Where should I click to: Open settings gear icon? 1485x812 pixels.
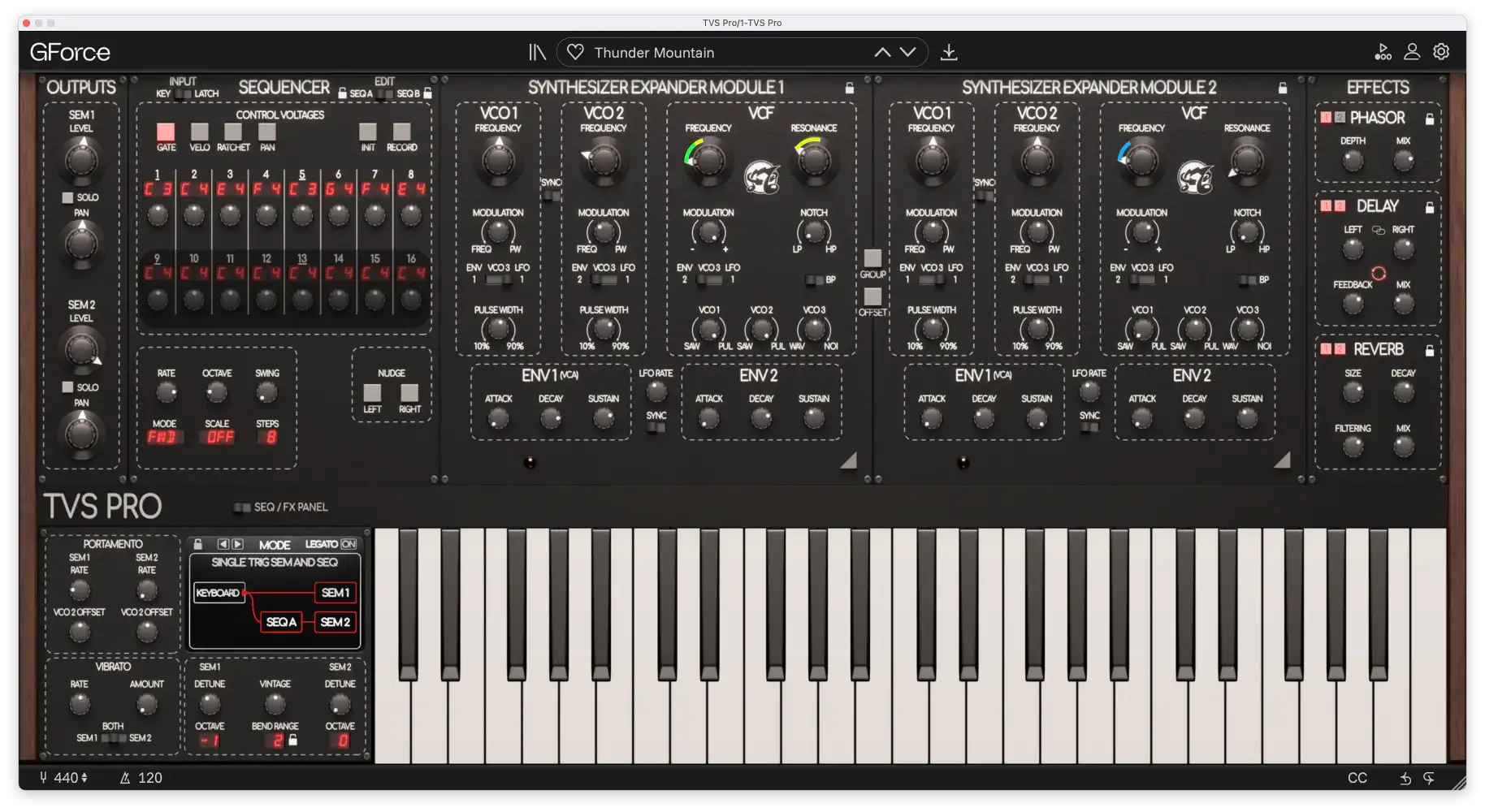coord(1441,52)
